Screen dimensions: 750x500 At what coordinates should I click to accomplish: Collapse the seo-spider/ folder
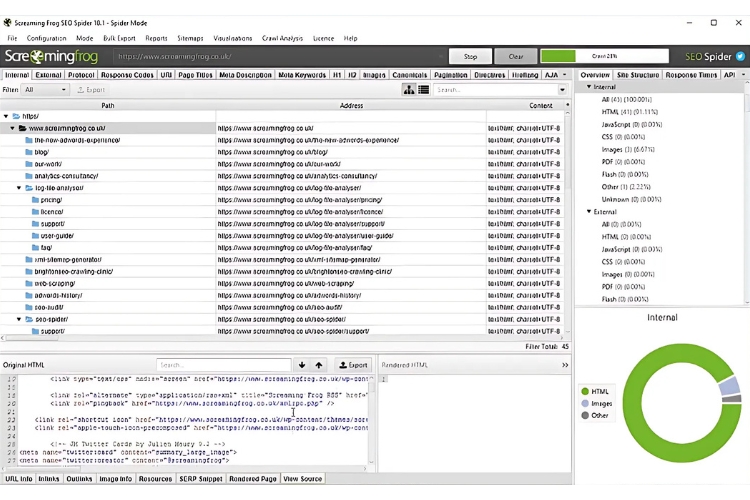click(19, 319)
